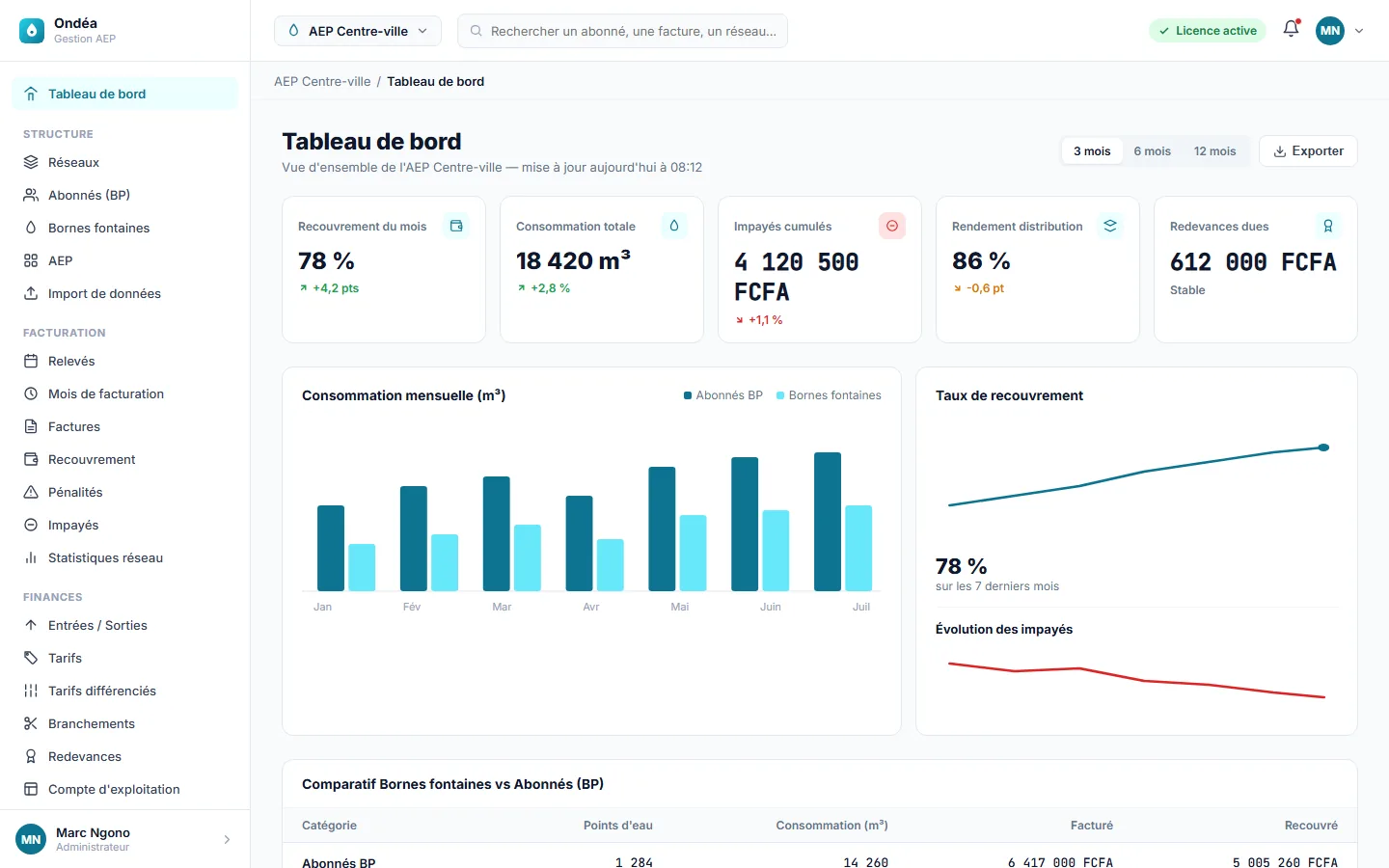Focus the Rechercher un abonné search field
The height and width of the screenshot is (868, 1389).
click(622, 31)
